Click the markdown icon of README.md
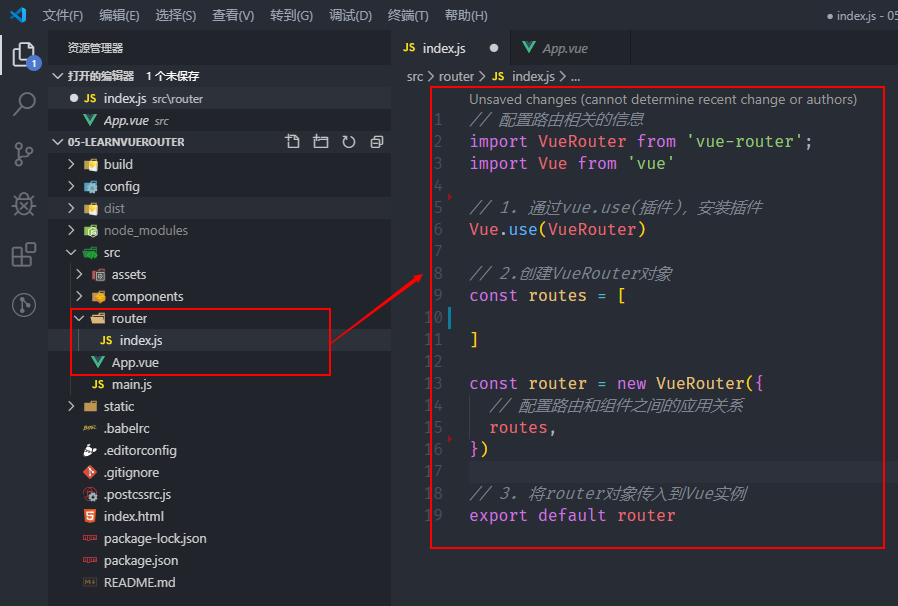The height and width of the screenshot is (606, 898). point(90,582)
